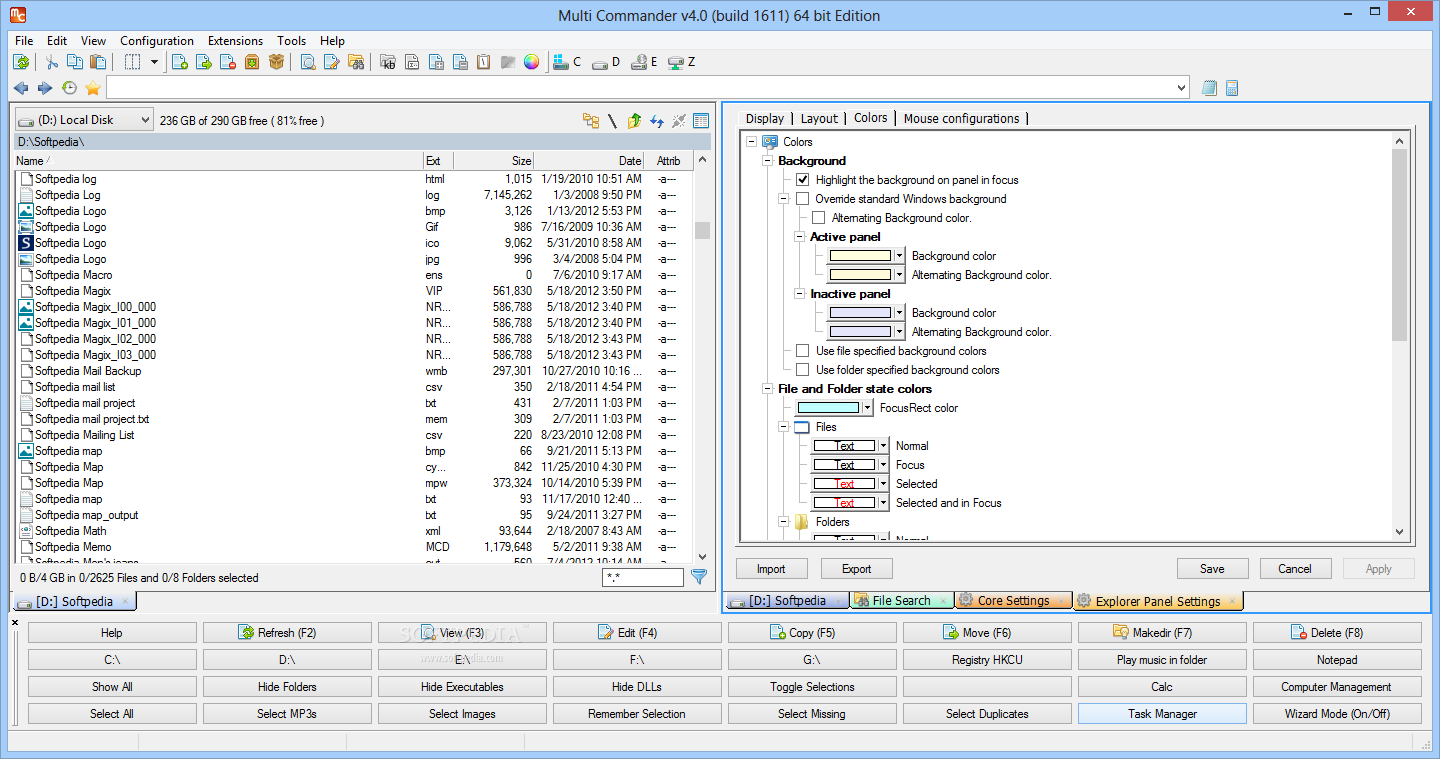Click the color wheel icon in toolbar
Viewport: 1440px width, 759px height.
(x=531, y=62)
